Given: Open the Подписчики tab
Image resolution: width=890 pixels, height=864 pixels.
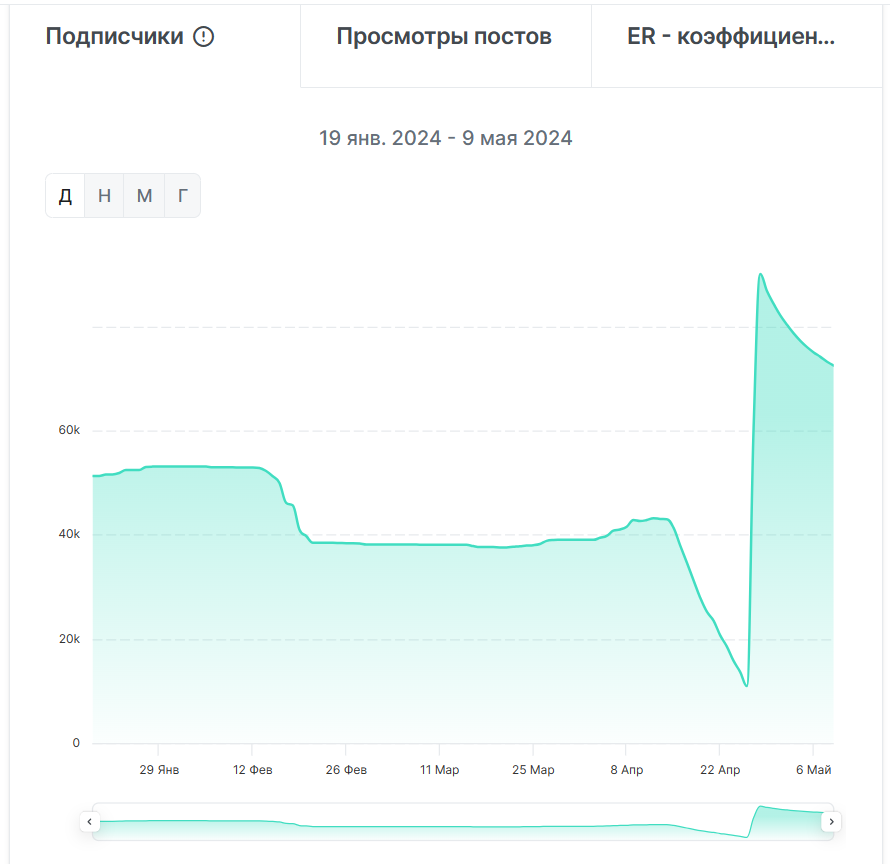Looking at the screenshot, I should click(x=115, y=37).
